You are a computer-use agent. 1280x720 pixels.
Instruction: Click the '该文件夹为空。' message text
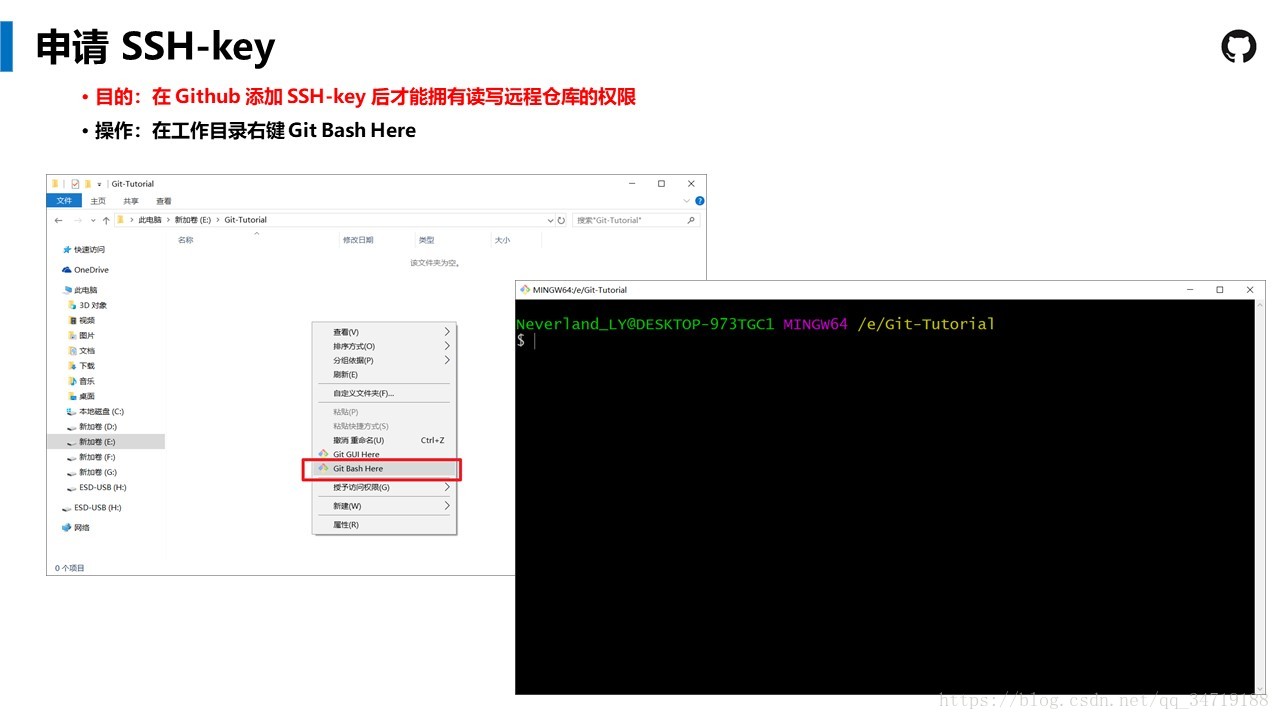pos(435,263)
